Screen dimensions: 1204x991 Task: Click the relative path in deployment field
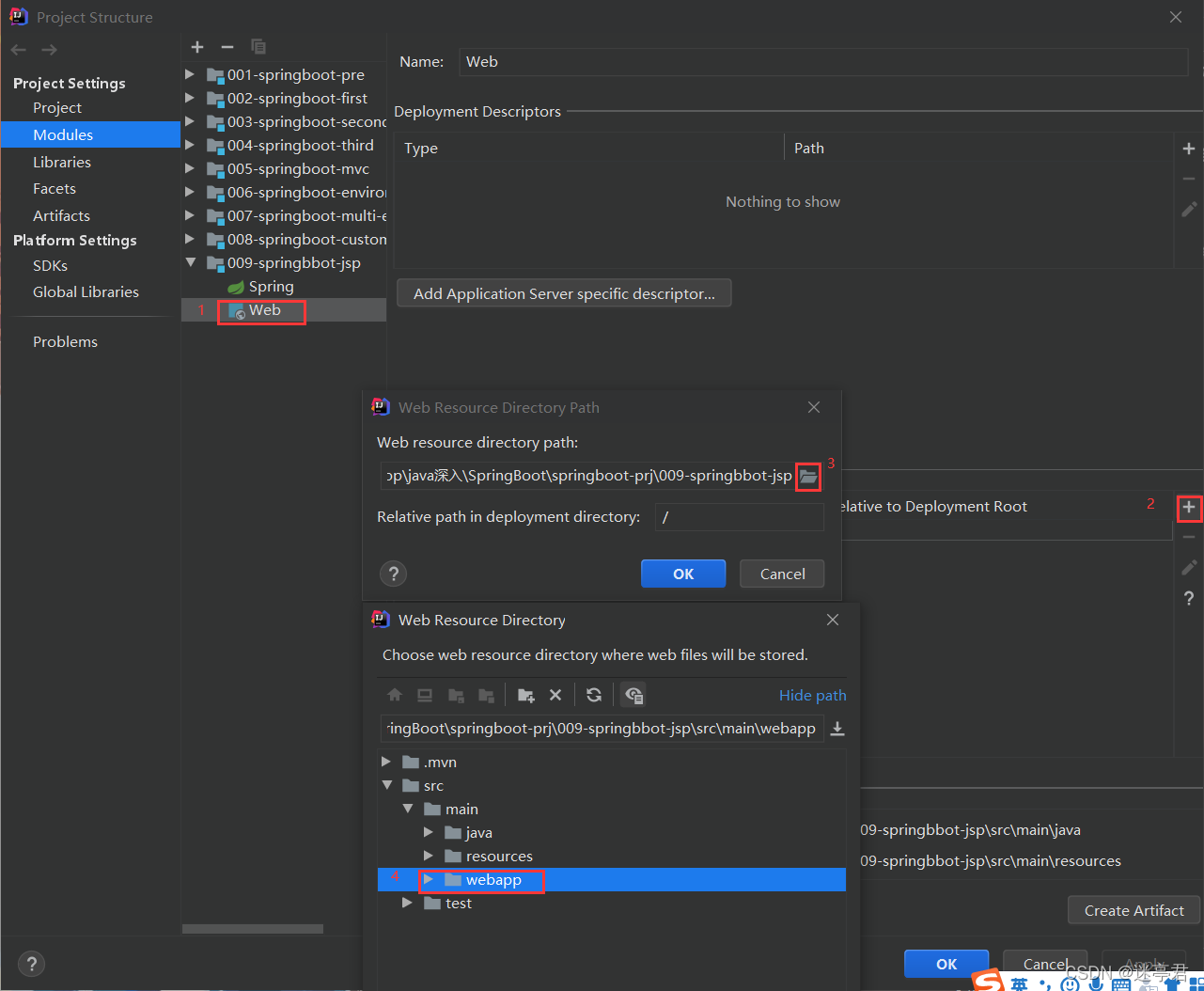pos(740,517)
